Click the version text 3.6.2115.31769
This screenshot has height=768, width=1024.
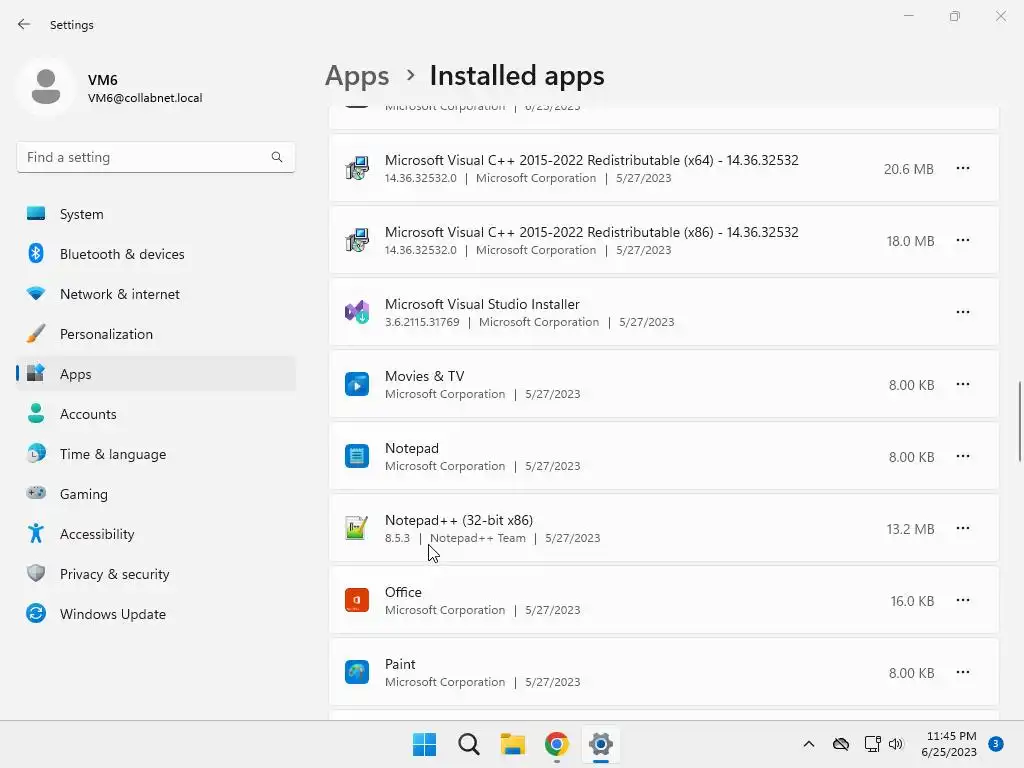point(422,322)
